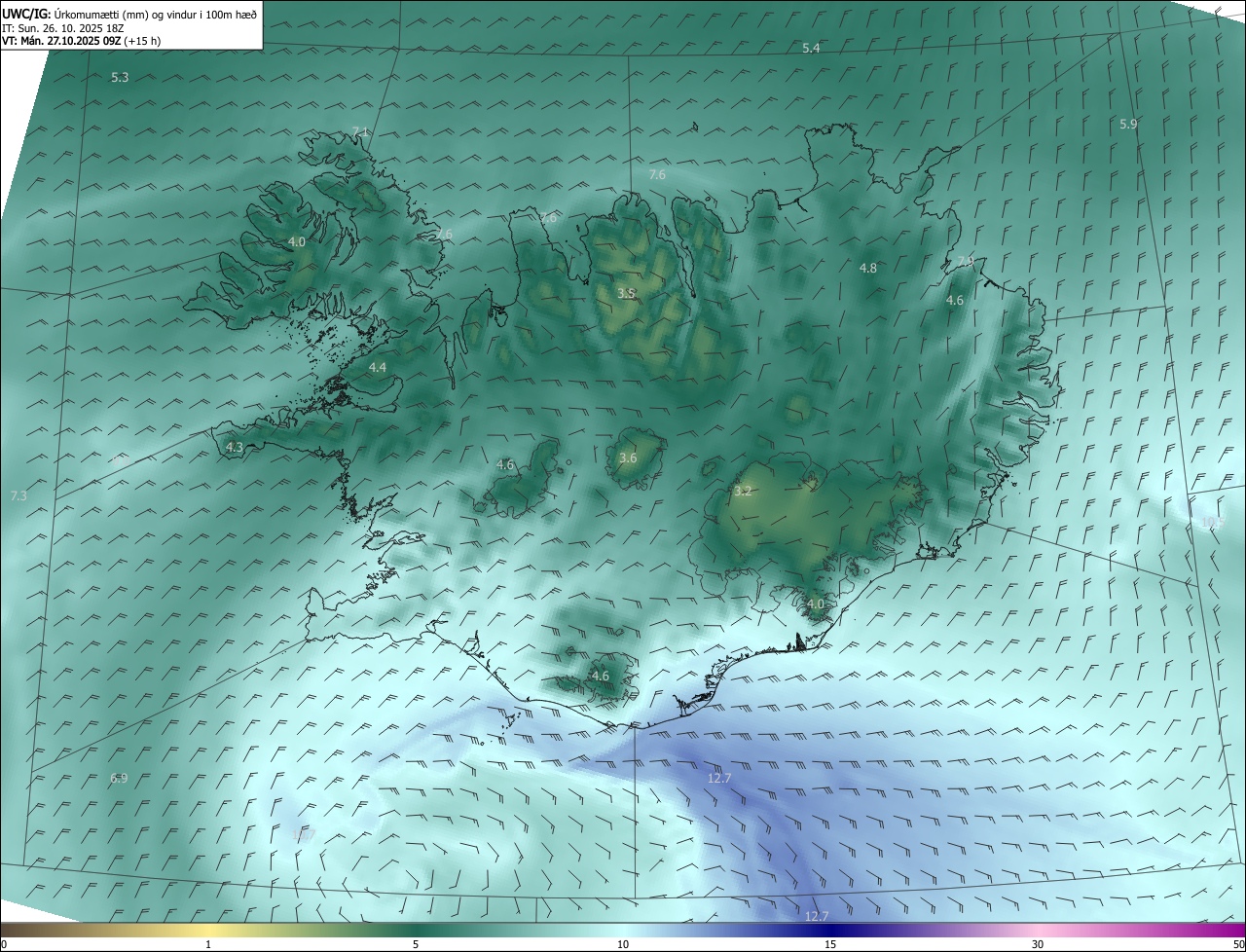Image resolution: width=1246 pixels, height=952 pixels.
Task: Select the 'Úrkomumætti (mm) og vindur í 100m hæð' caption
Action: (156, 14)
